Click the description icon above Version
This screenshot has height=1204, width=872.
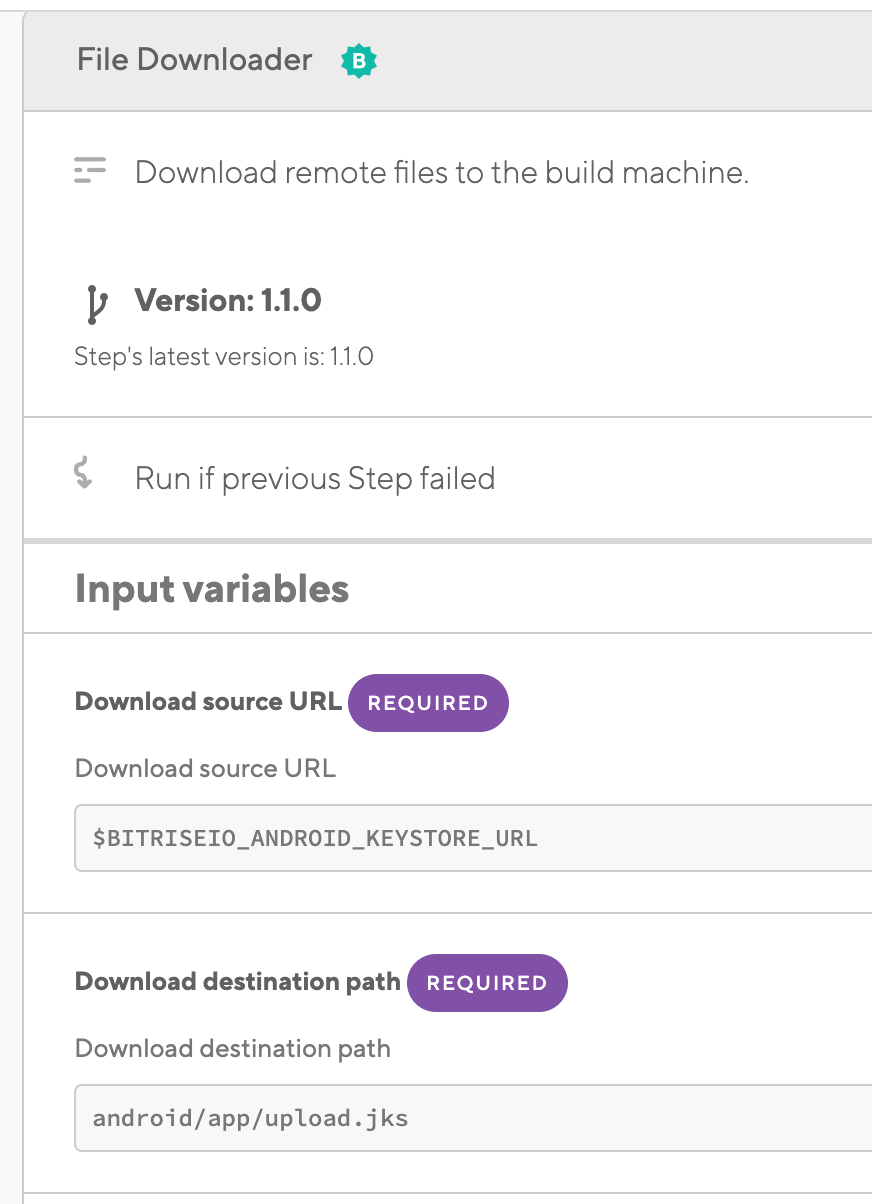tap(90, 170)
